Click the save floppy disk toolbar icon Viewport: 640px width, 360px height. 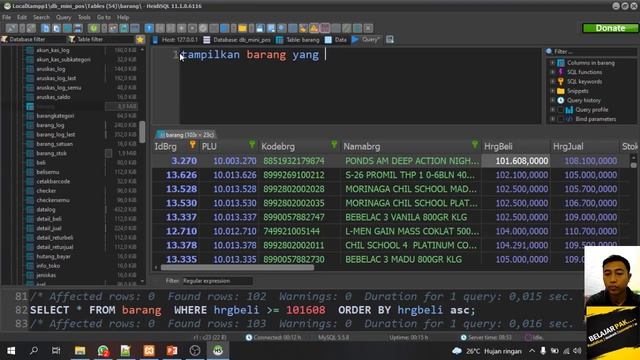point(260,28)
